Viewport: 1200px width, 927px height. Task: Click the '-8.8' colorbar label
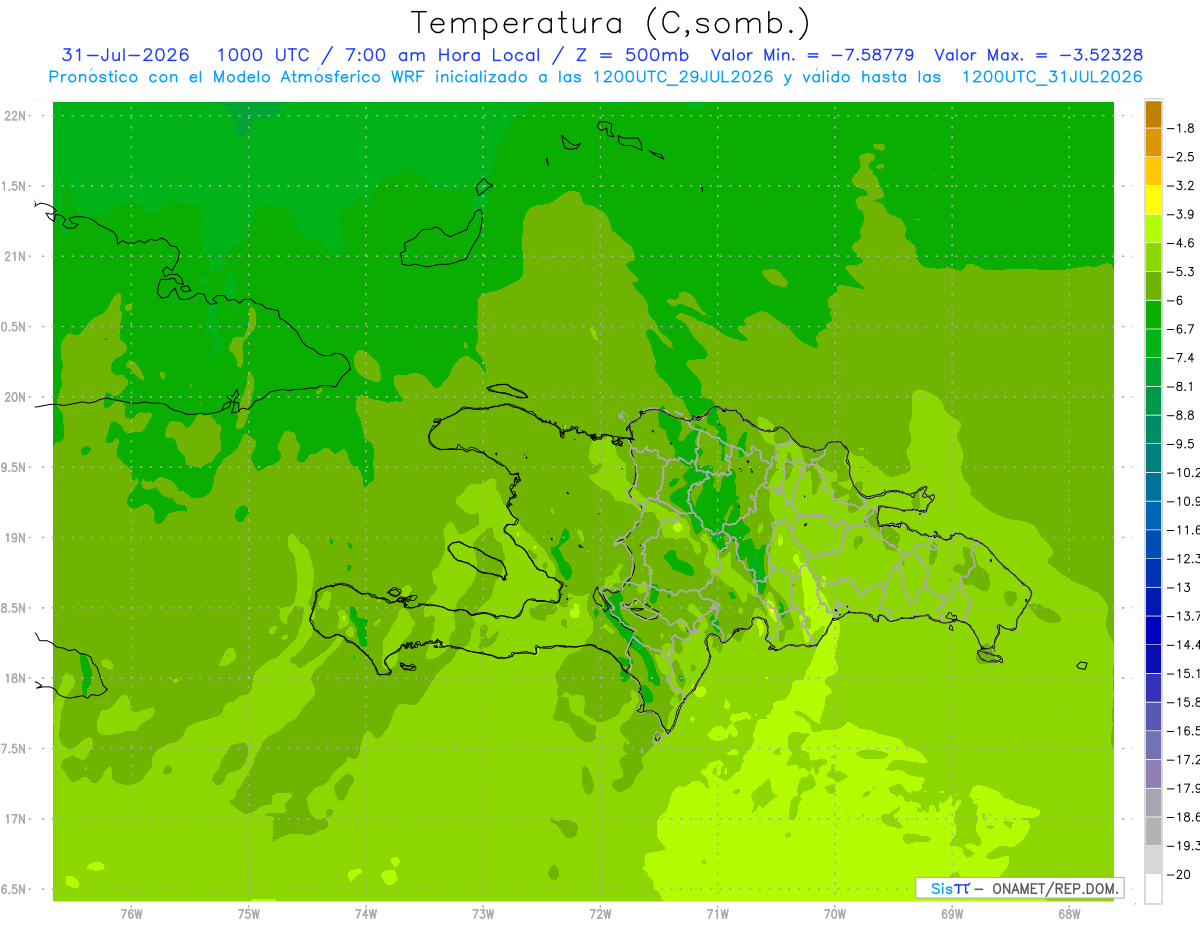click(1183, 415)
